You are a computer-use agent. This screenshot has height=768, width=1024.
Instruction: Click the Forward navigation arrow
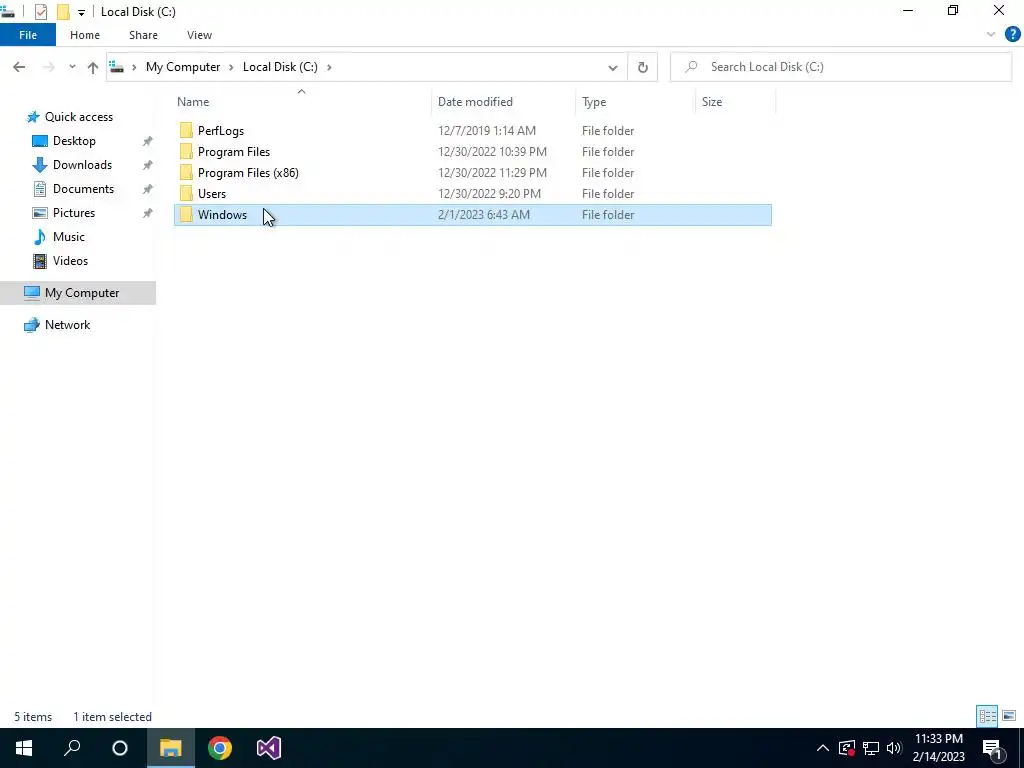click(48, 67)
